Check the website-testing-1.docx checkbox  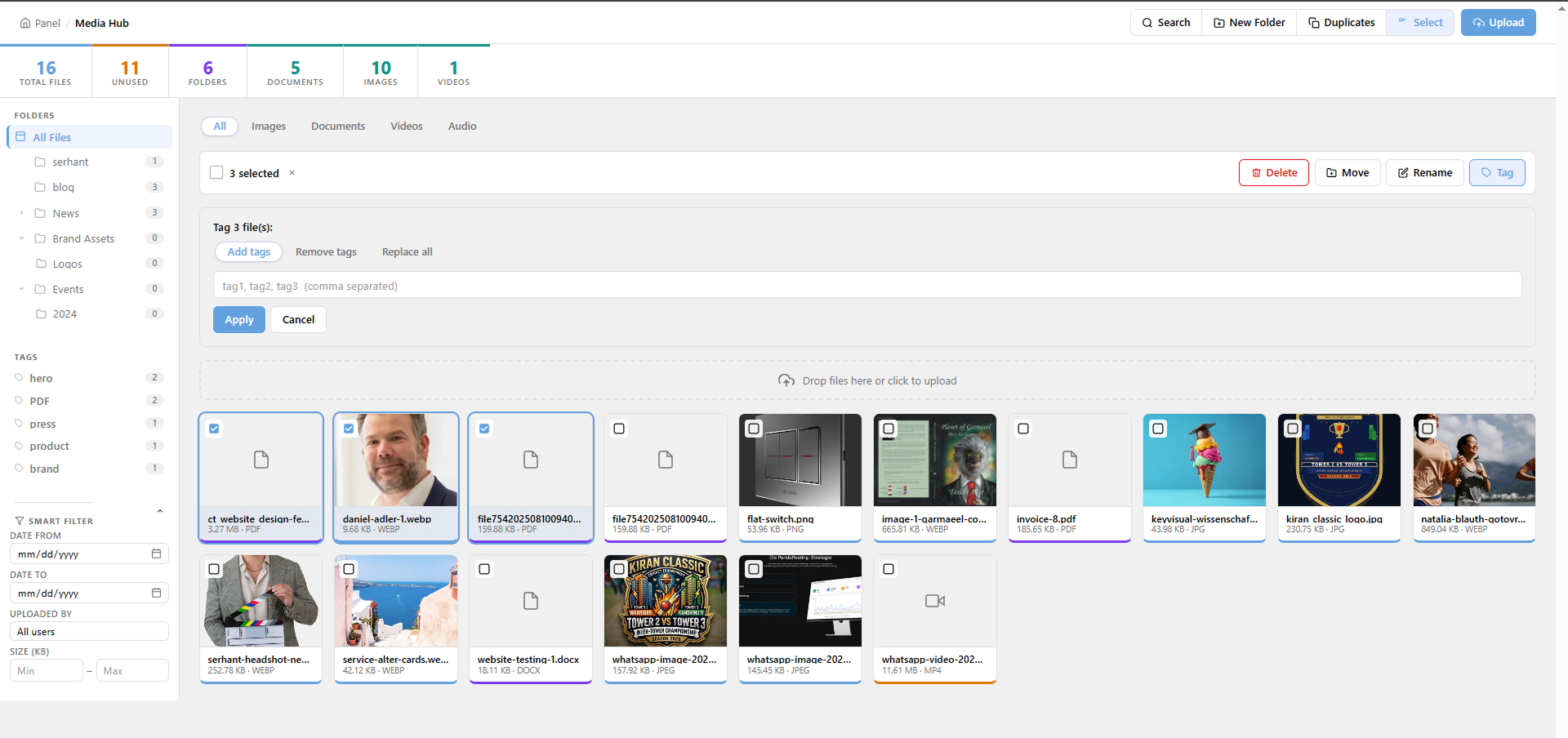[484, 569]
